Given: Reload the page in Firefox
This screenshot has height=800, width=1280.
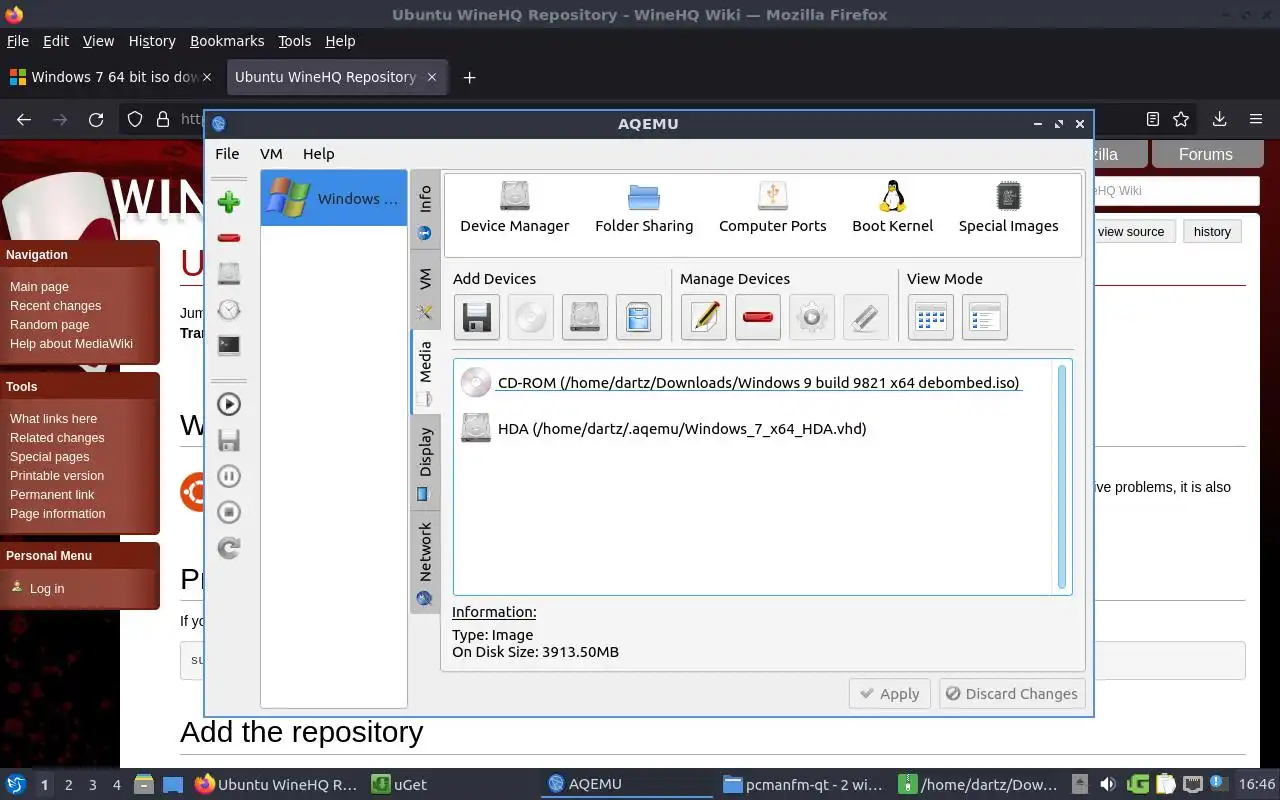Looking at the screenshot, I should pos(96,120).
